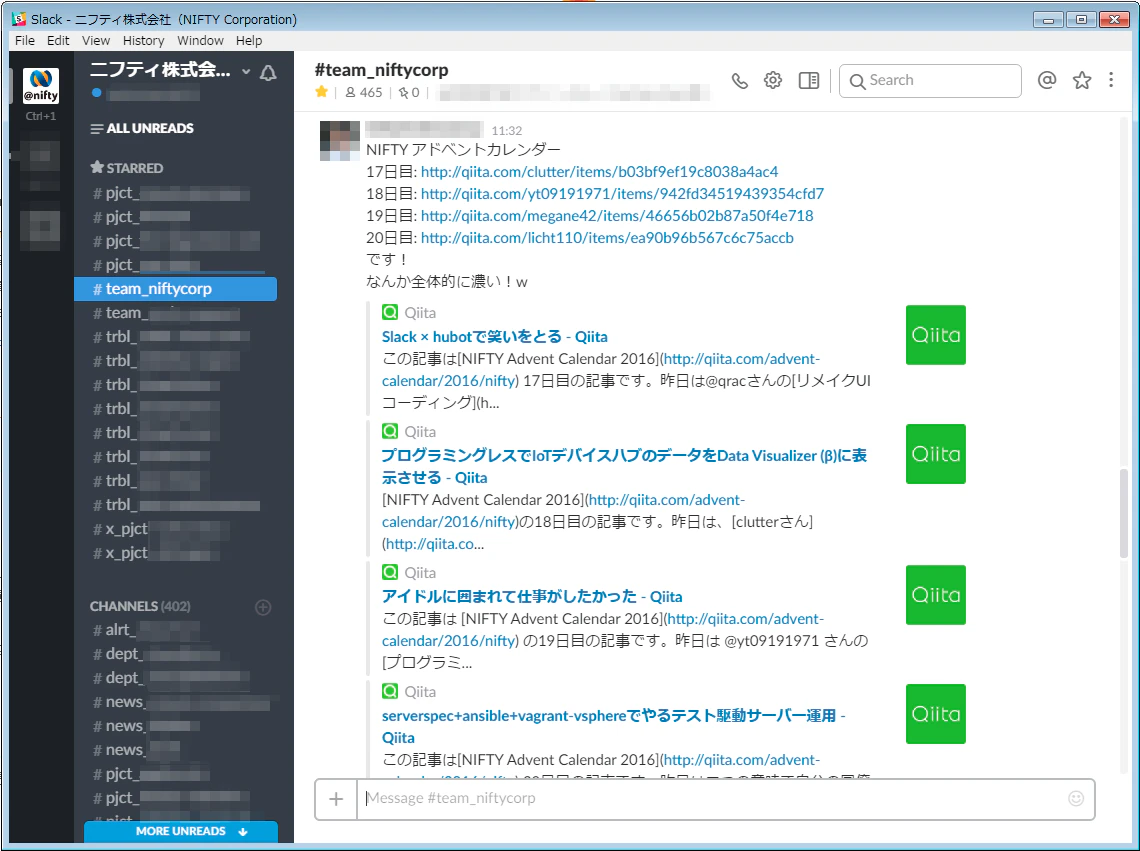This screenshot has height=851, width=1140.
Task: Open the 20日目 qiita.com/licht110 link
Action: (607, 237)
